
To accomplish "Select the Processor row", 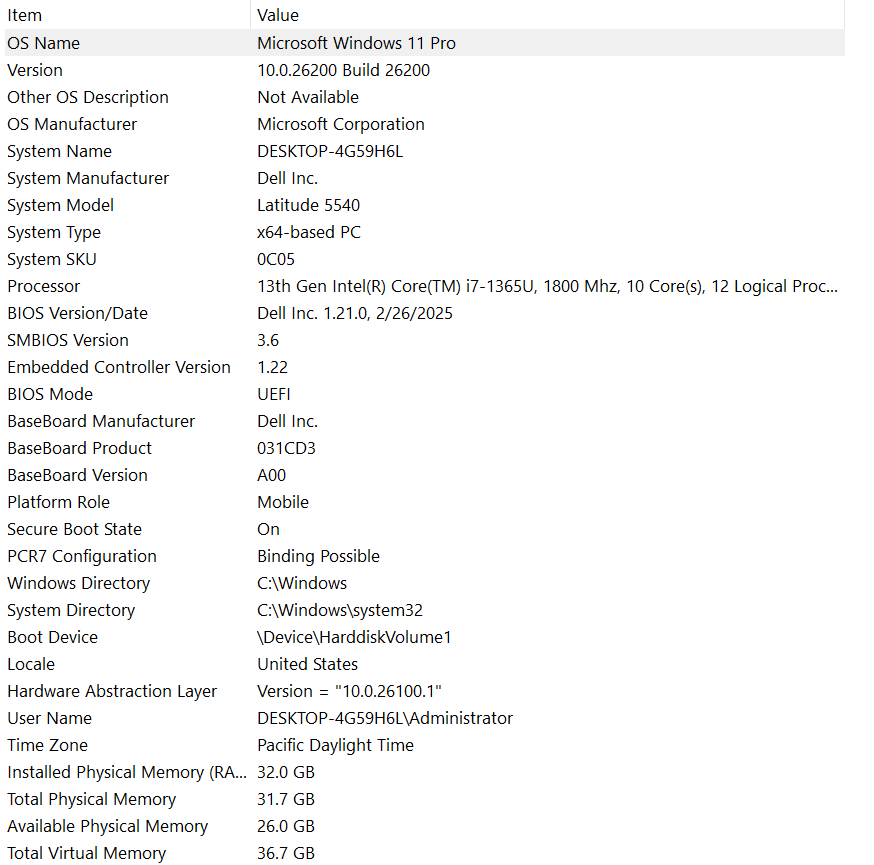I will (x=425, y=286).
